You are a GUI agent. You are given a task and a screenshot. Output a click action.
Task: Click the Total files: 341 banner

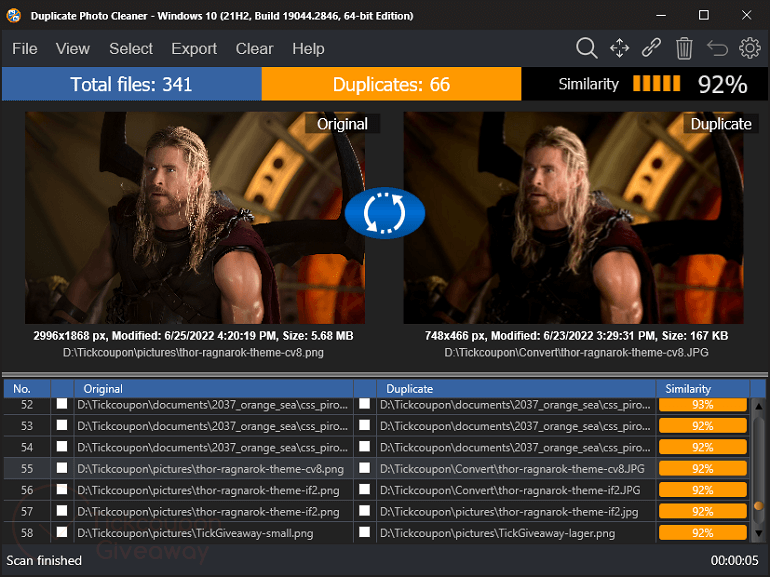[132, 84]
